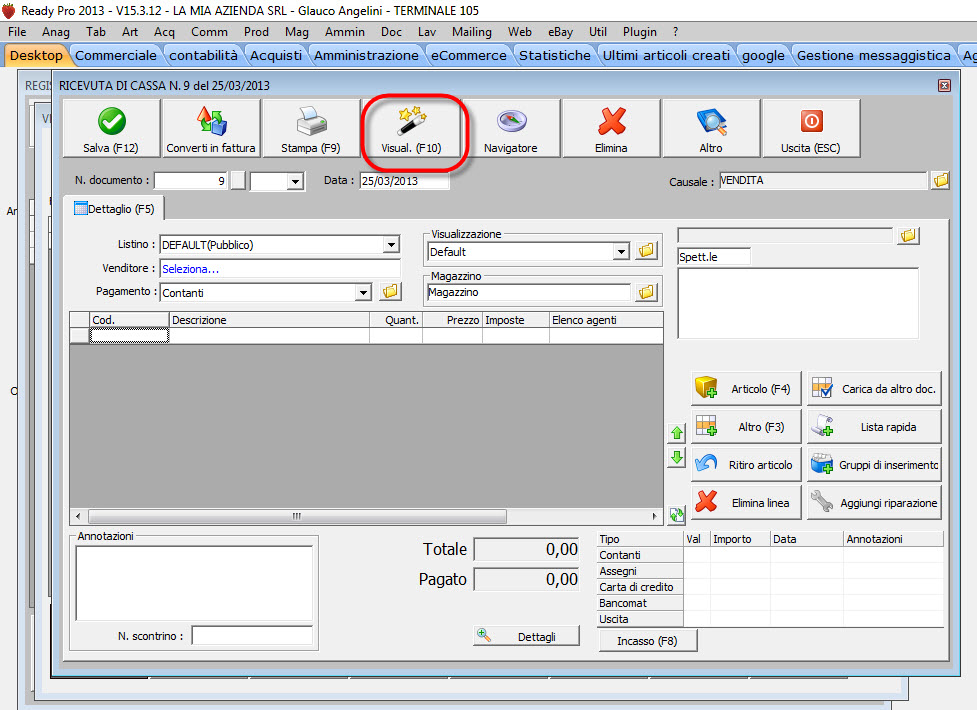The height and width of the screenshot is (710, 977).
Task: Exit via Uscita (ESC)
Action: tap(811, 128)
